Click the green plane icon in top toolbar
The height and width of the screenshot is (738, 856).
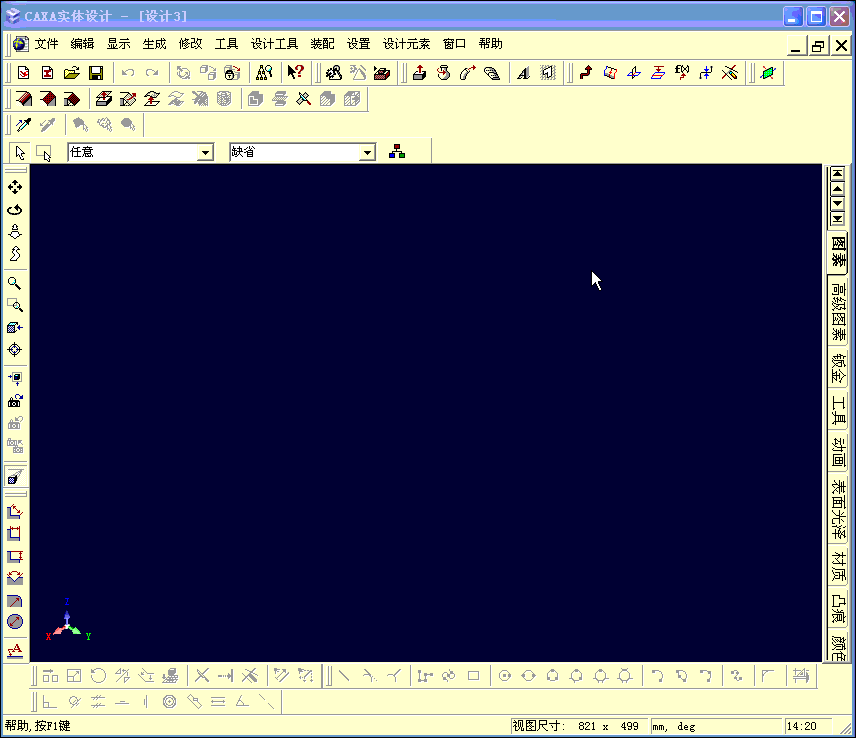(768, 73)
